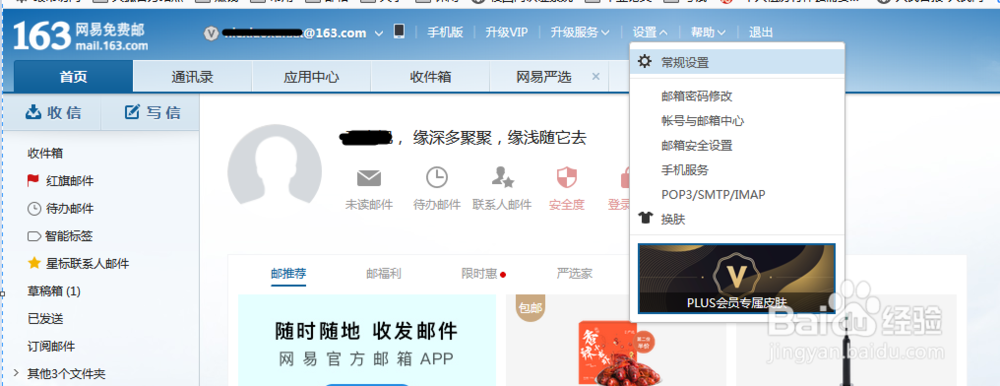
Task: Click the yellow star icon for 星标联系人邮件
Action: pyautogui.click(x=34, y=263)
